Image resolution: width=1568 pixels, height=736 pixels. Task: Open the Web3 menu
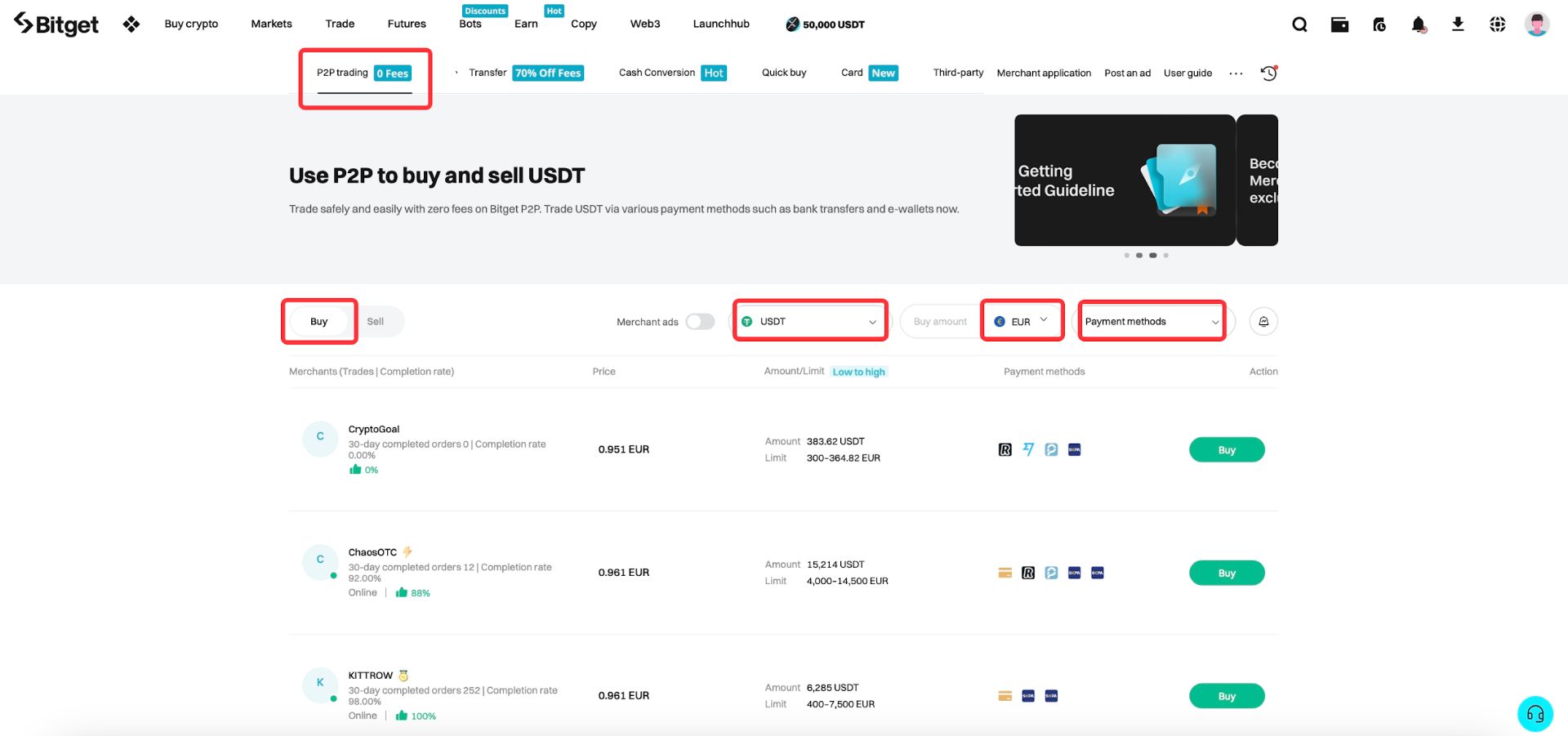[x=645, y=25]
